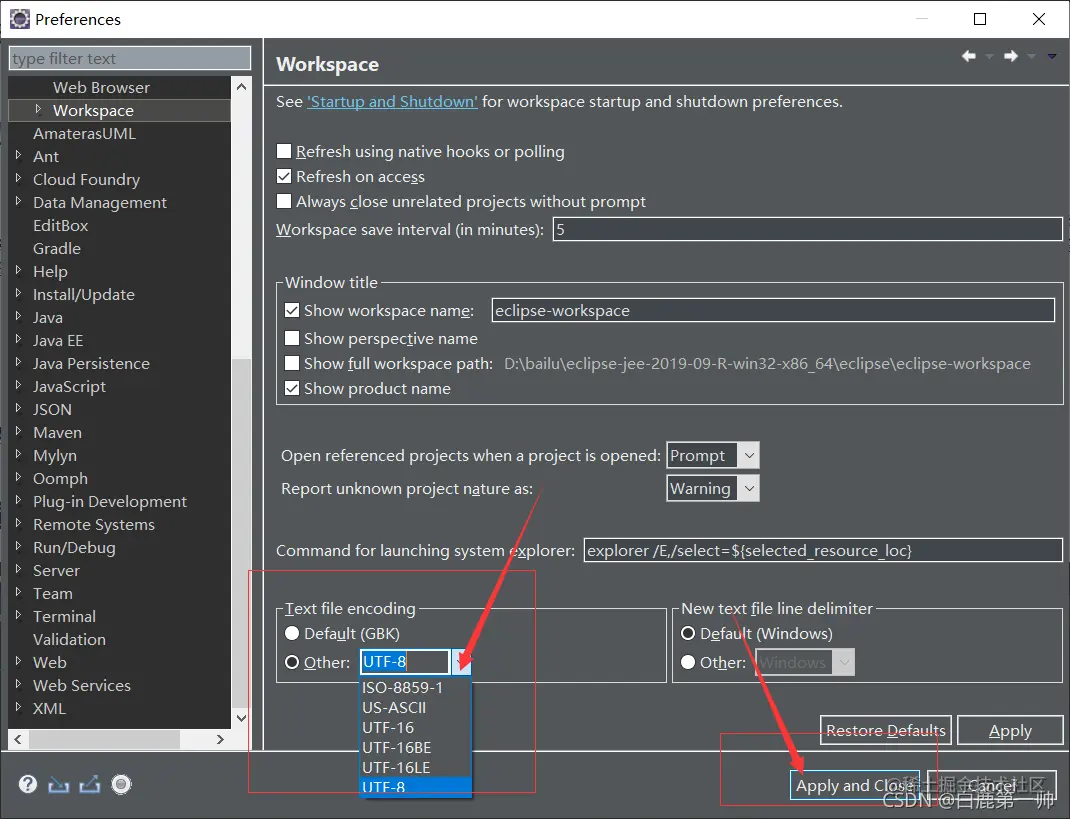Viewport: 1070px width, 819px height.
Task: Open the Warning dropdown for project nature
Action: (x=749, y=489)
